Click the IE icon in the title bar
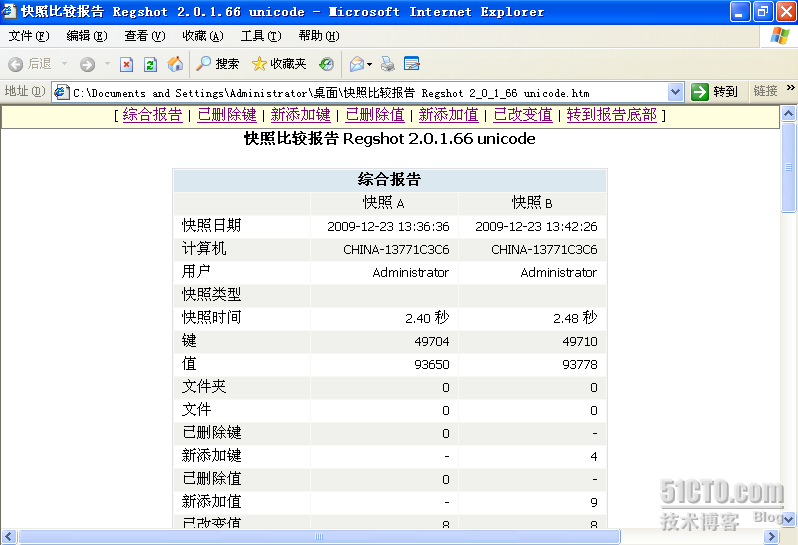This screenshot has width=798, height=545. 9,11
